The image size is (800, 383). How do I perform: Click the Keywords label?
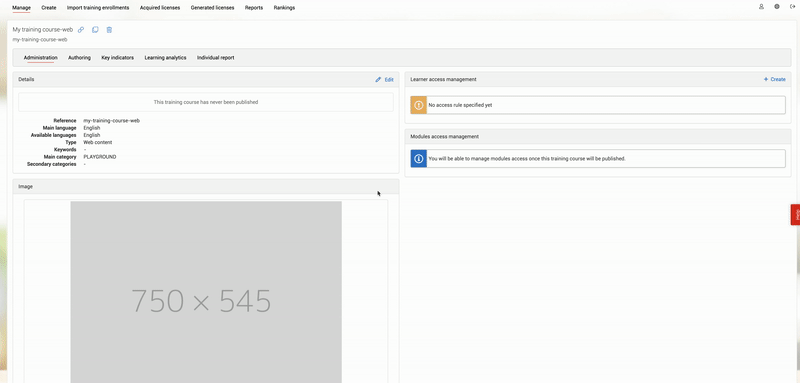click(65, 150)
